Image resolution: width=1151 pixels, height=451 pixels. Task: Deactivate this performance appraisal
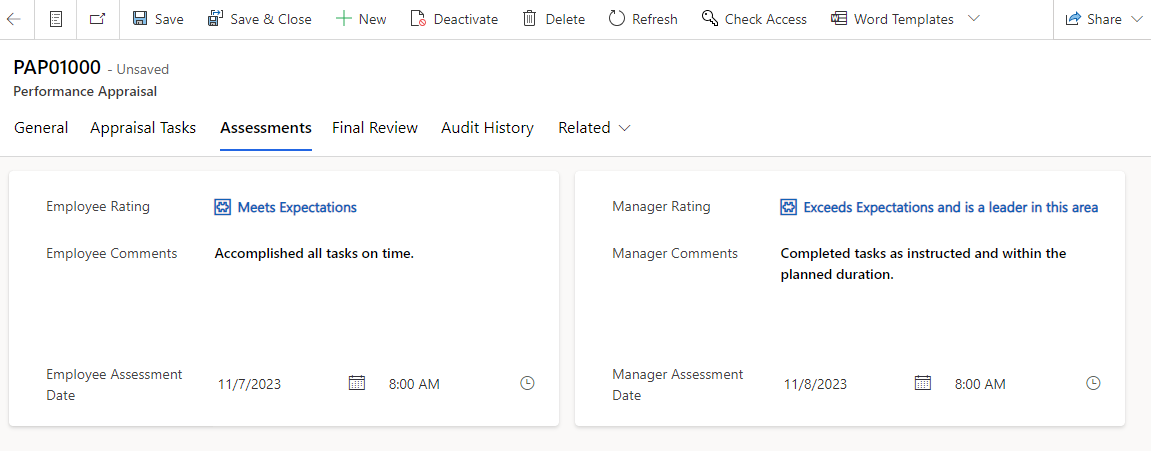point(454,19)
